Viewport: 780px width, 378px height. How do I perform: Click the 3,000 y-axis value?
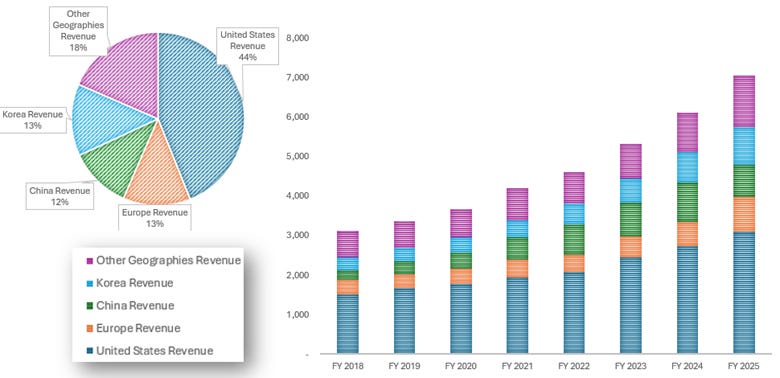coord(298,235)
